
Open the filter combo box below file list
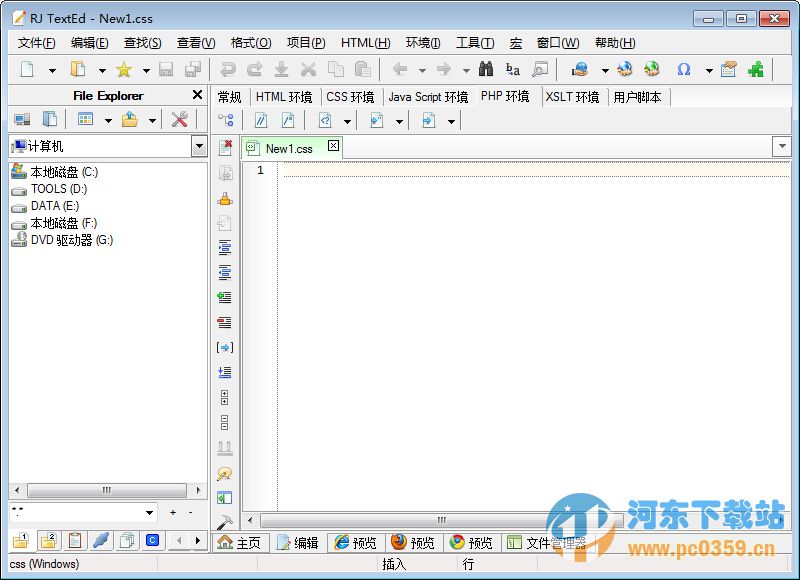click(x=149, y=513)
